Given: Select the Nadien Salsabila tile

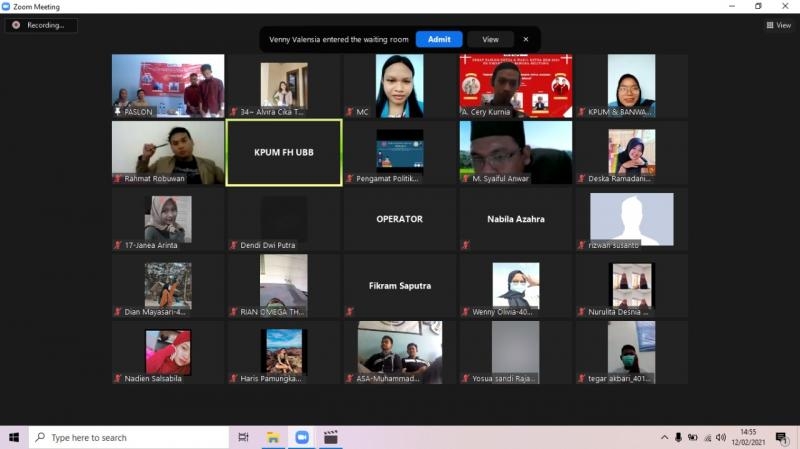Looking at the screenshot, I should (168, 353).
